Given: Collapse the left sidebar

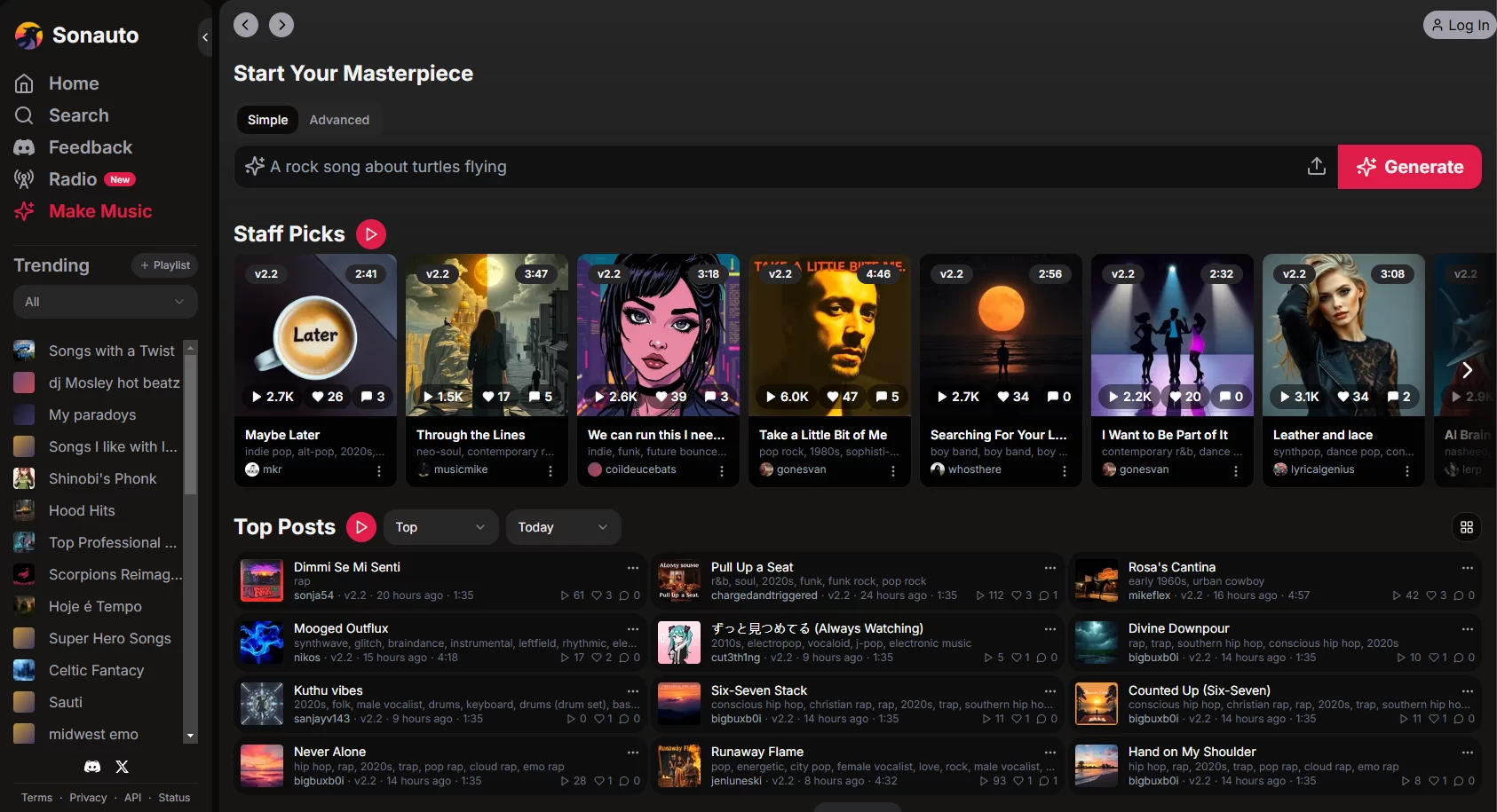Looking at the screenshot, I should point(205,37).
